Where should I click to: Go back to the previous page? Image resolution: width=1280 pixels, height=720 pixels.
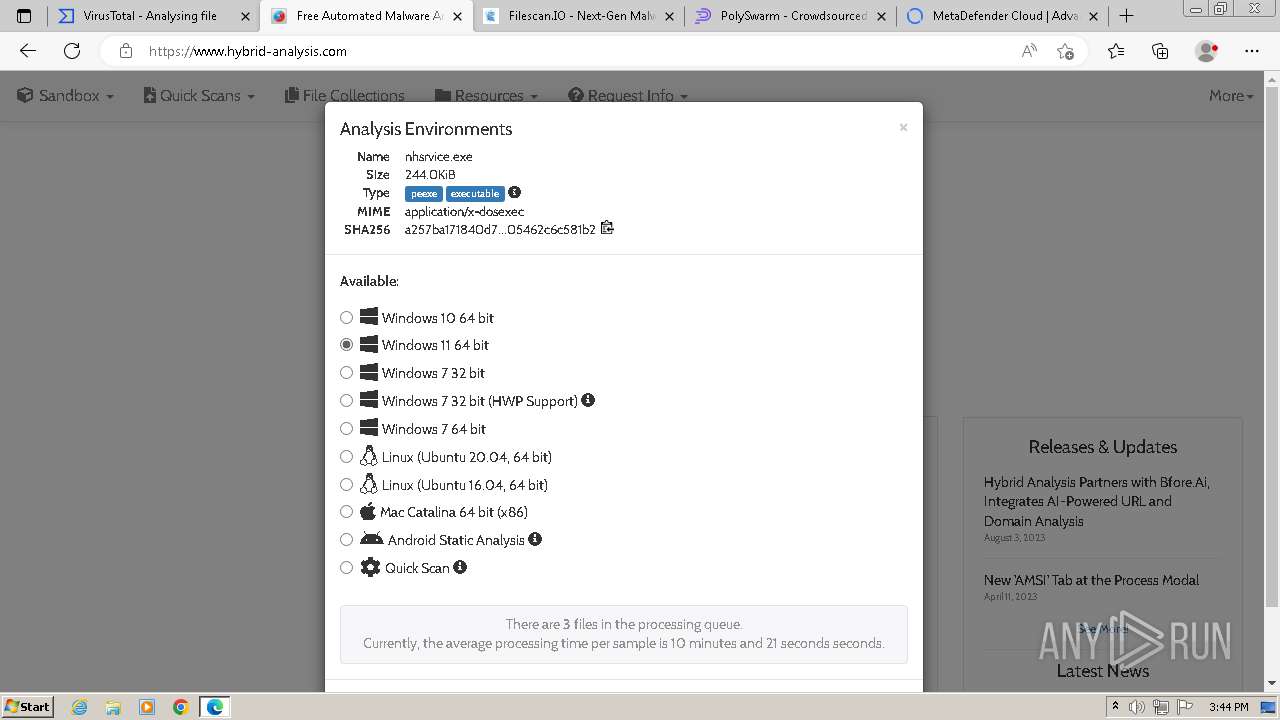point(28,51)
